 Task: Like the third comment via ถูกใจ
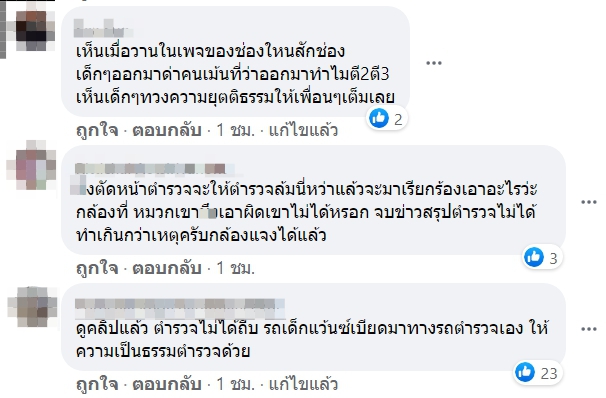click(97, 384)
